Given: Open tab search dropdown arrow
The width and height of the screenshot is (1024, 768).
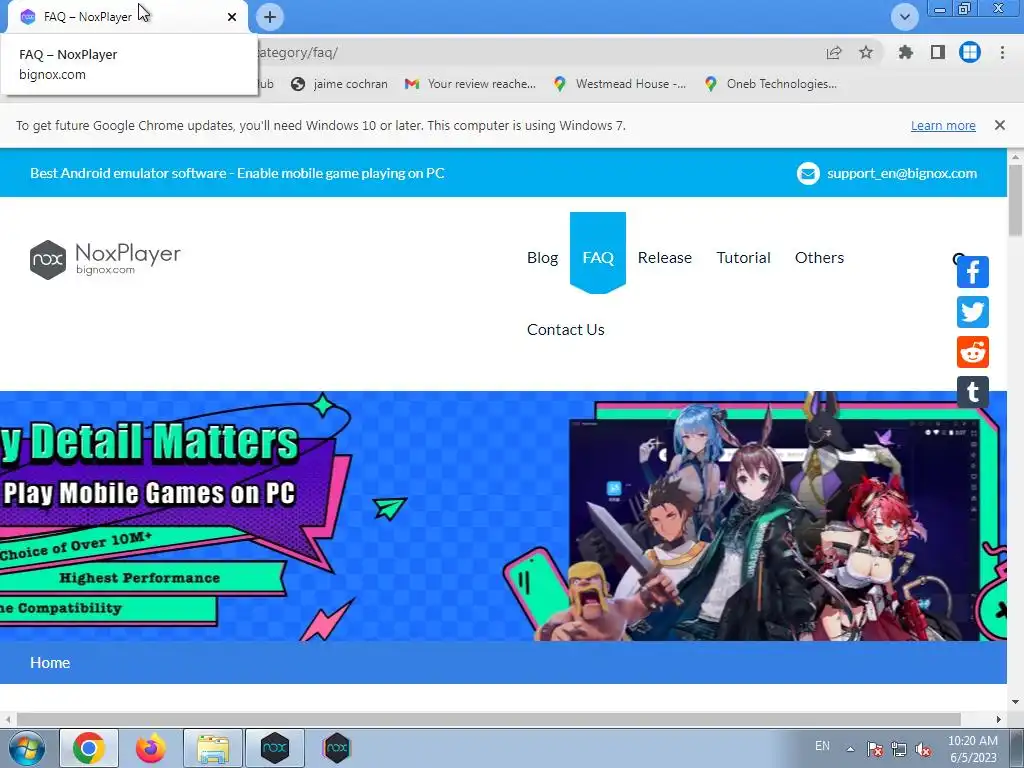Looking at the screenshot, I should point(904,17).
